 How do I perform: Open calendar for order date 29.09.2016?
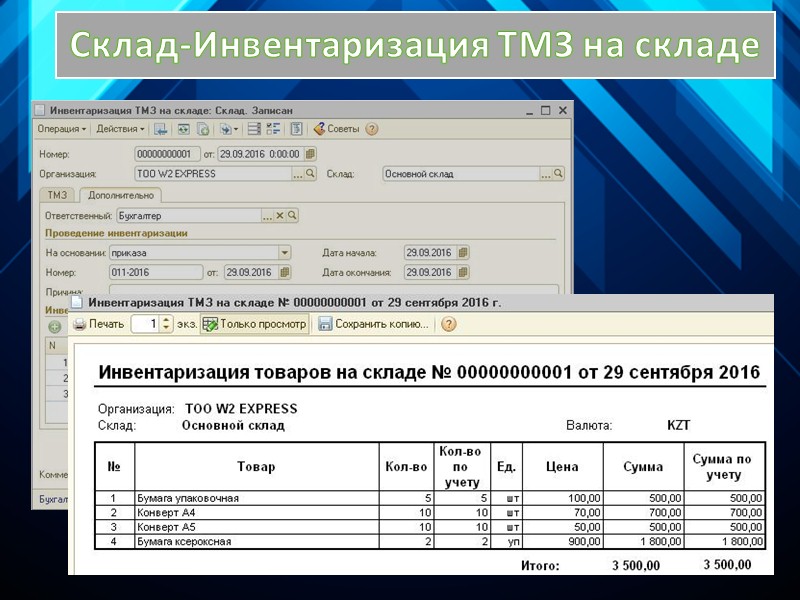(285, 272)
